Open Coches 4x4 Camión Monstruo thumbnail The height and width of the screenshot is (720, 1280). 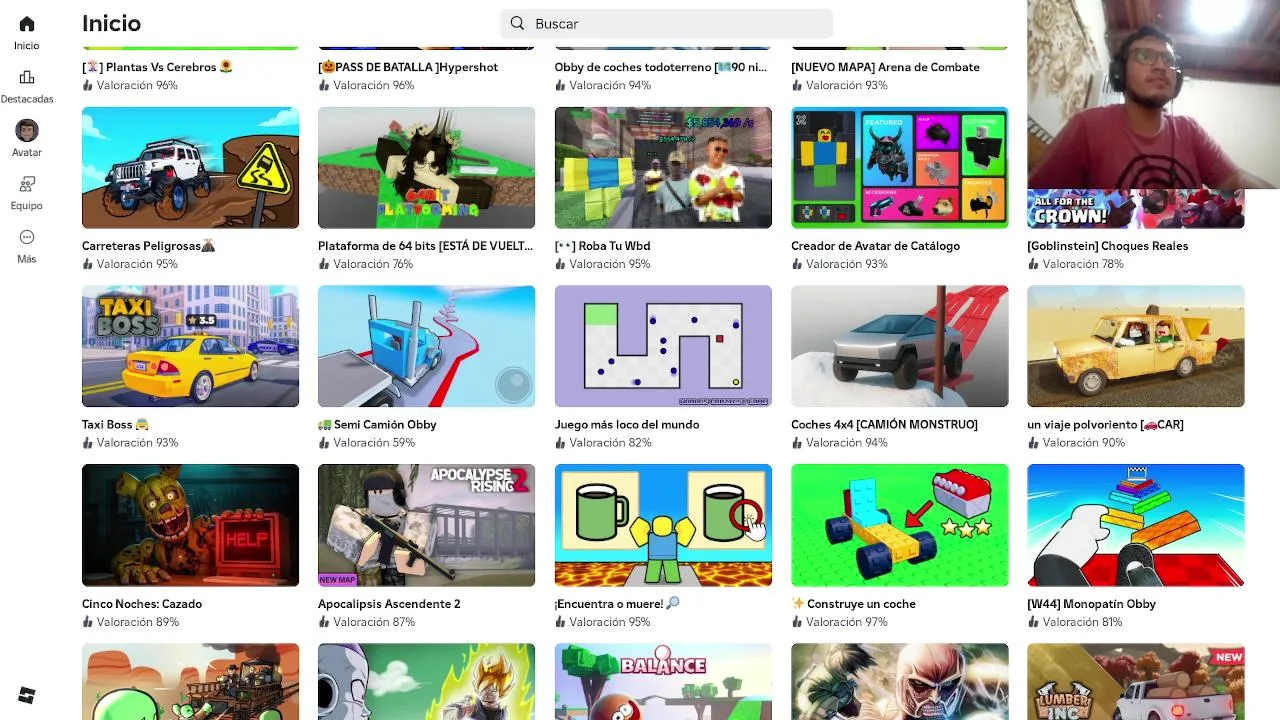click(x=899, y=346)
